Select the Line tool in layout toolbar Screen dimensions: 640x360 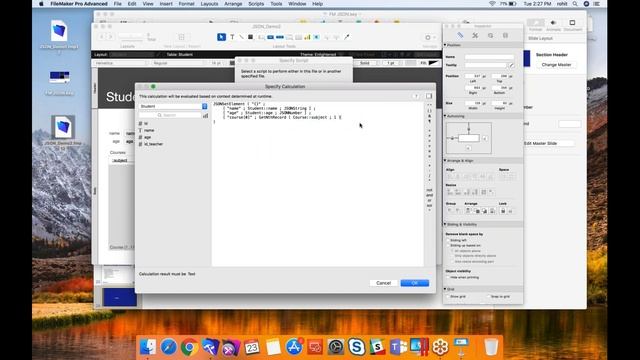click(241, 37)
